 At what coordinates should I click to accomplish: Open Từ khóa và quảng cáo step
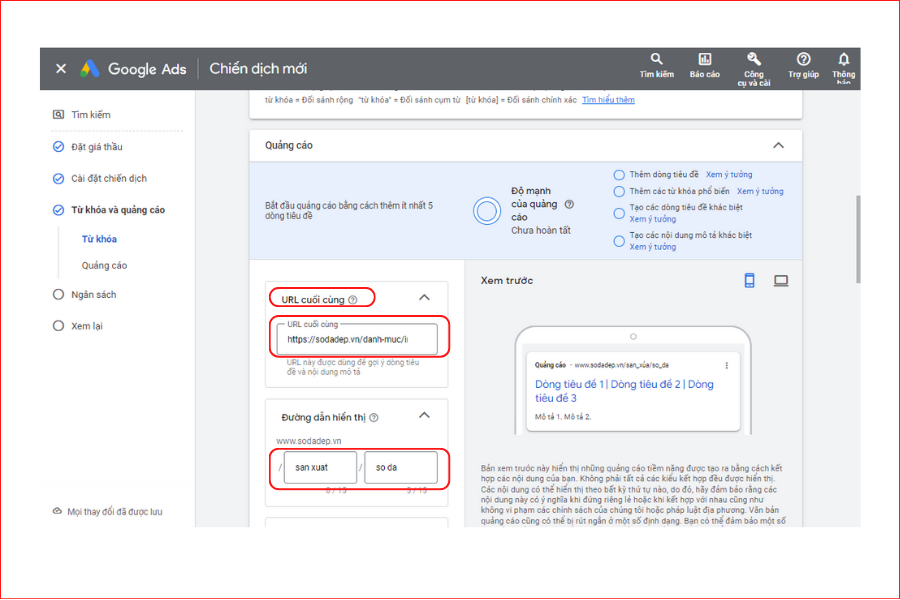[118, 210]
